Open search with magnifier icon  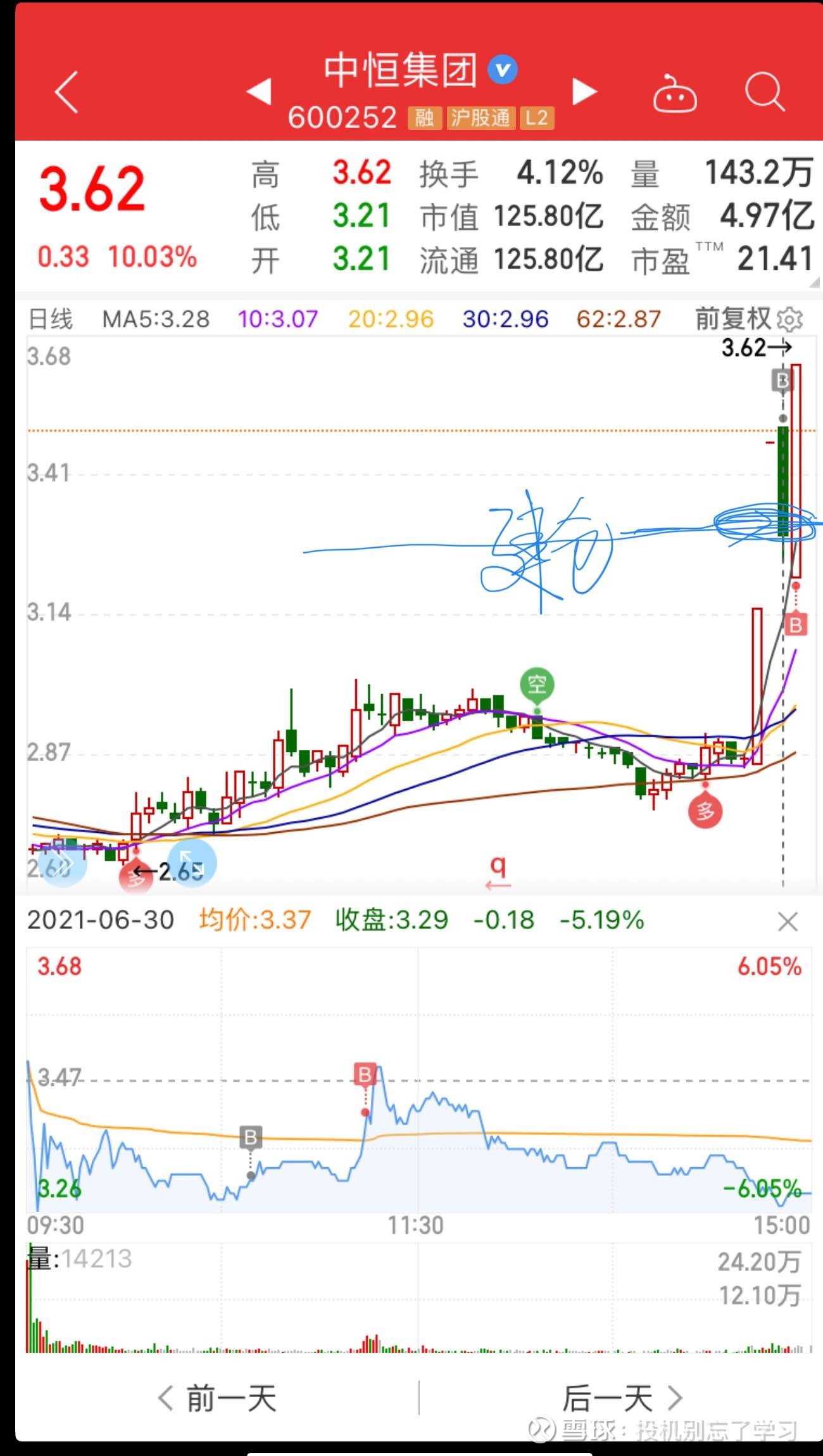click(765, 92)
